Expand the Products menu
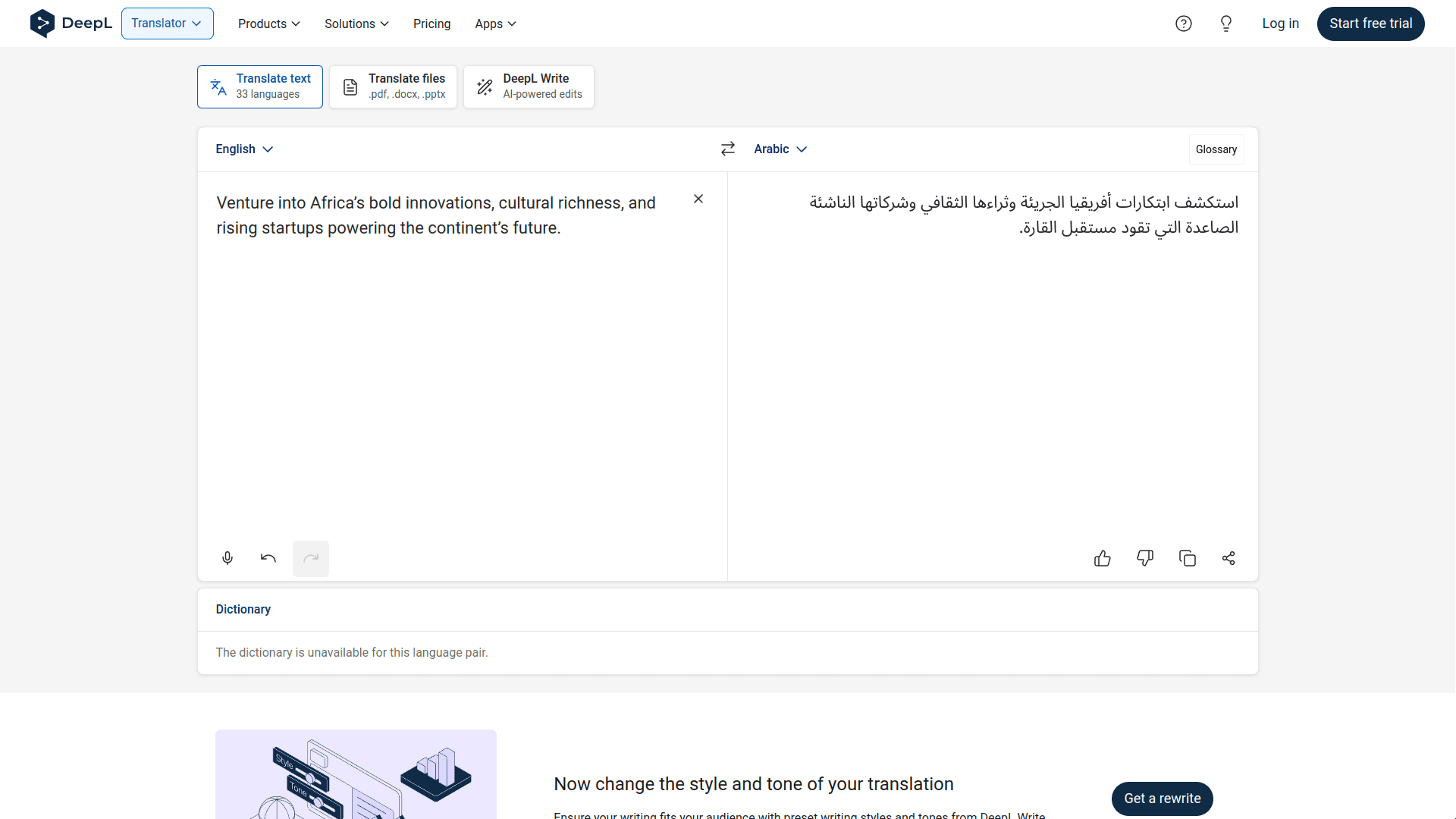 pyautogui.click(x=269, y=24)
